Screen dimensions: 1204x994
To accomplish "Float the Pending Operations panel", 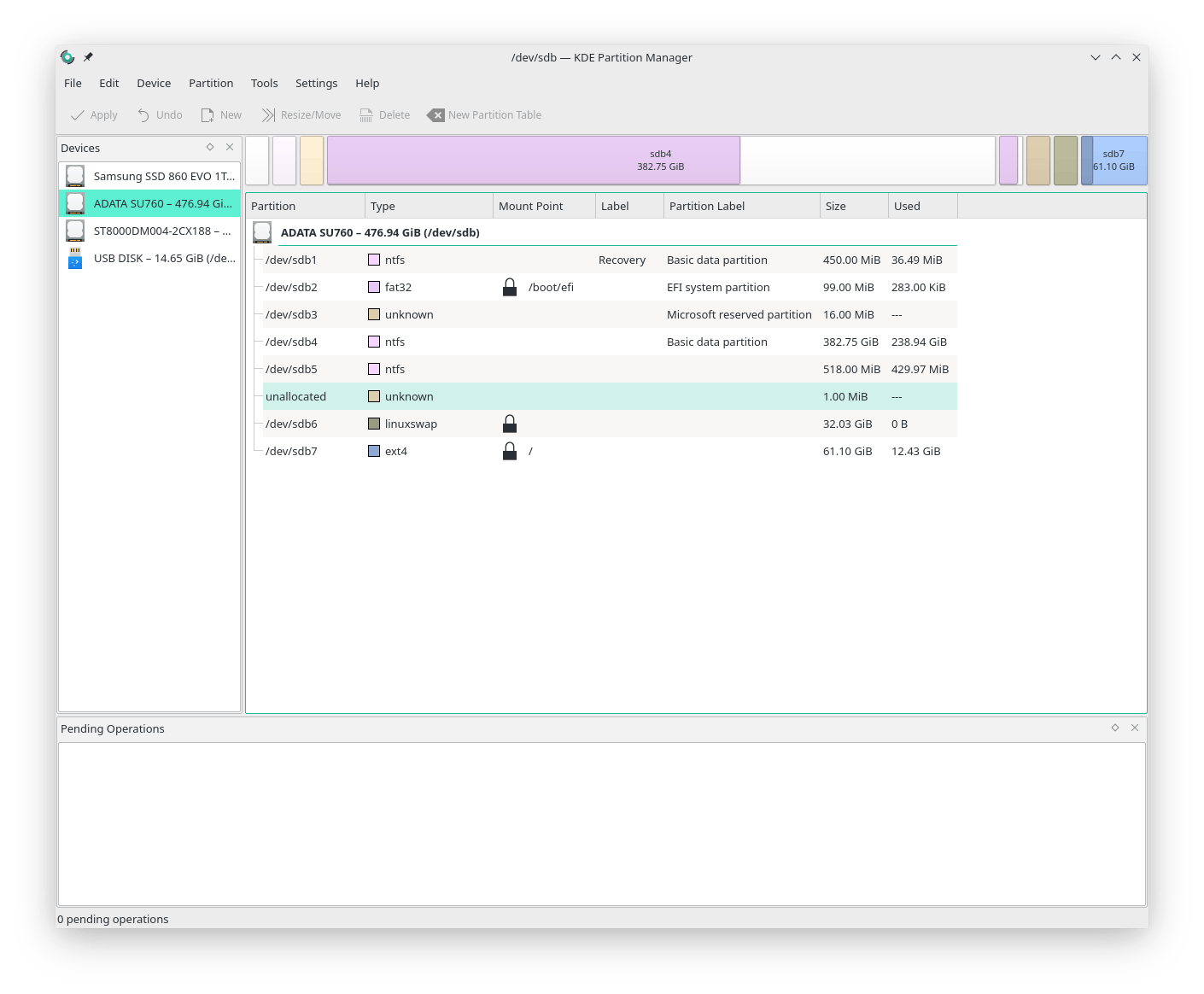I will 1115,728.
